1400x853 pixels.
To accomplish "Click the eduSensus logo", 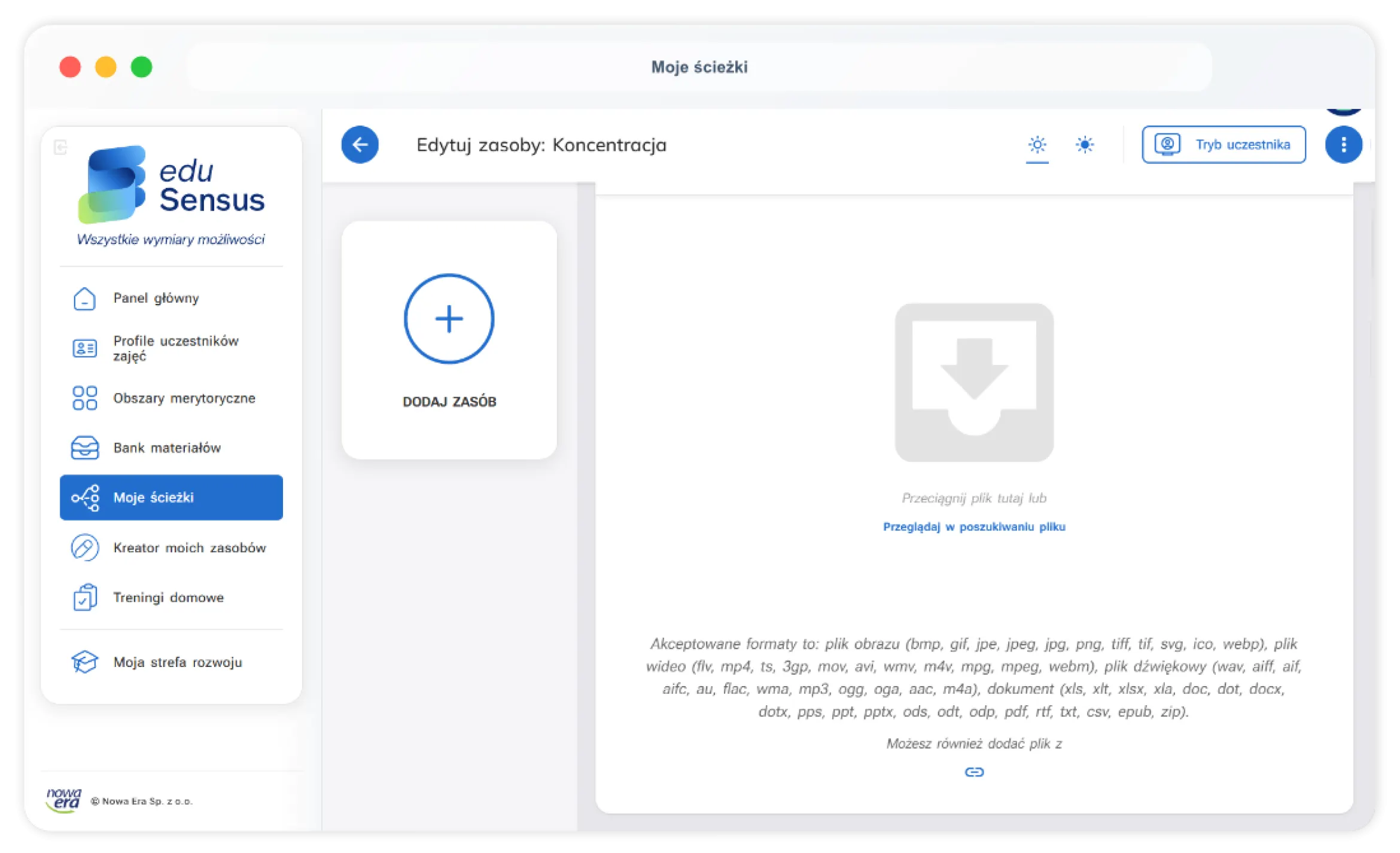I will (x=171, y=184).
